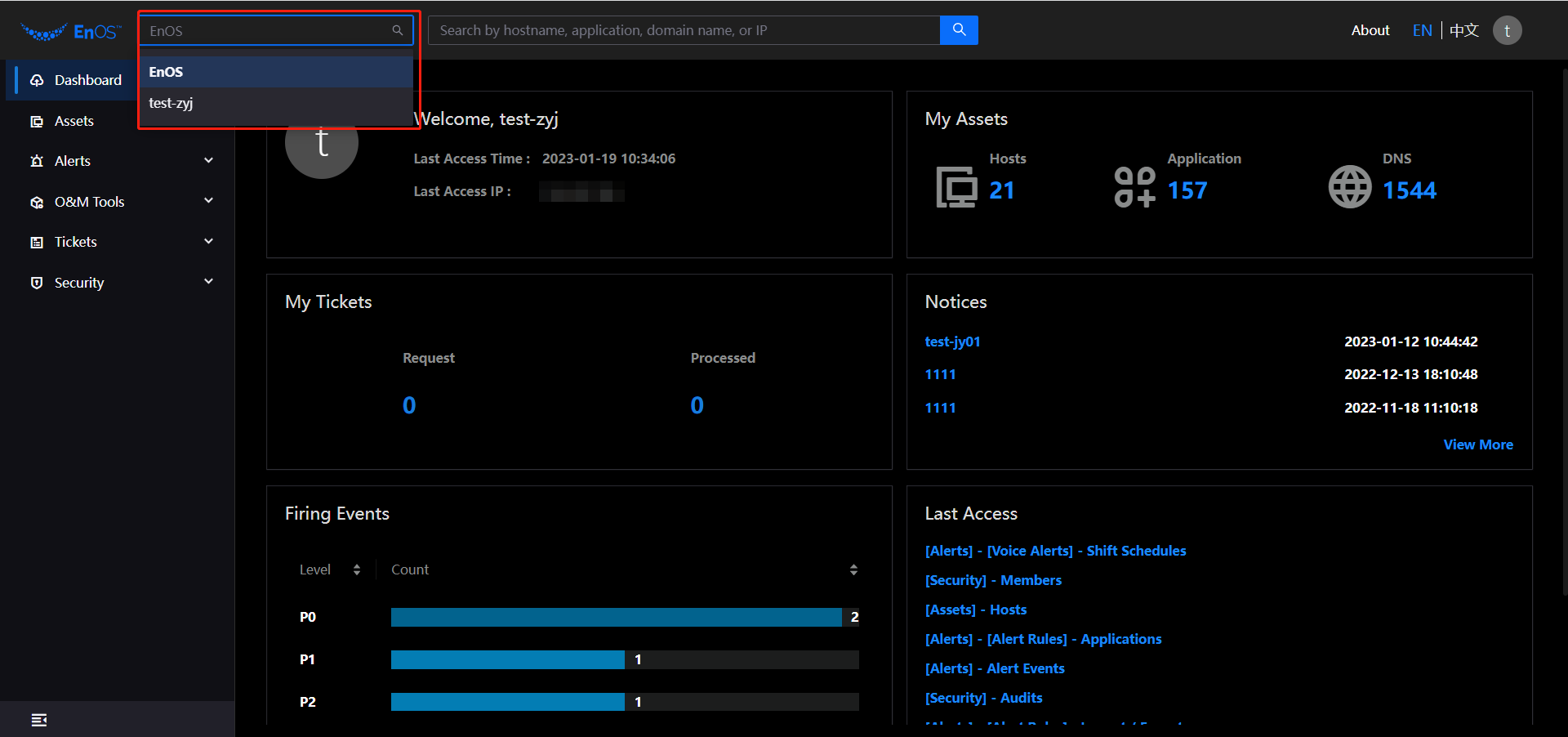The width and height of the screenshot is (1568, 737).
Task: Open Security Audits recent link
Action: 983,698
